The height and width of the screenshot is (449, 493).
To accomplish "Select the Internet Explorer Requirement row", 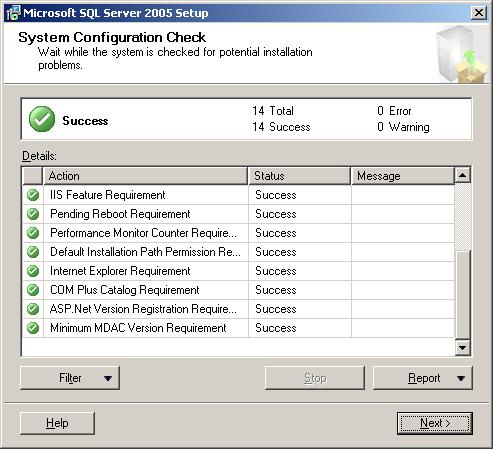I will coord(238,271).
